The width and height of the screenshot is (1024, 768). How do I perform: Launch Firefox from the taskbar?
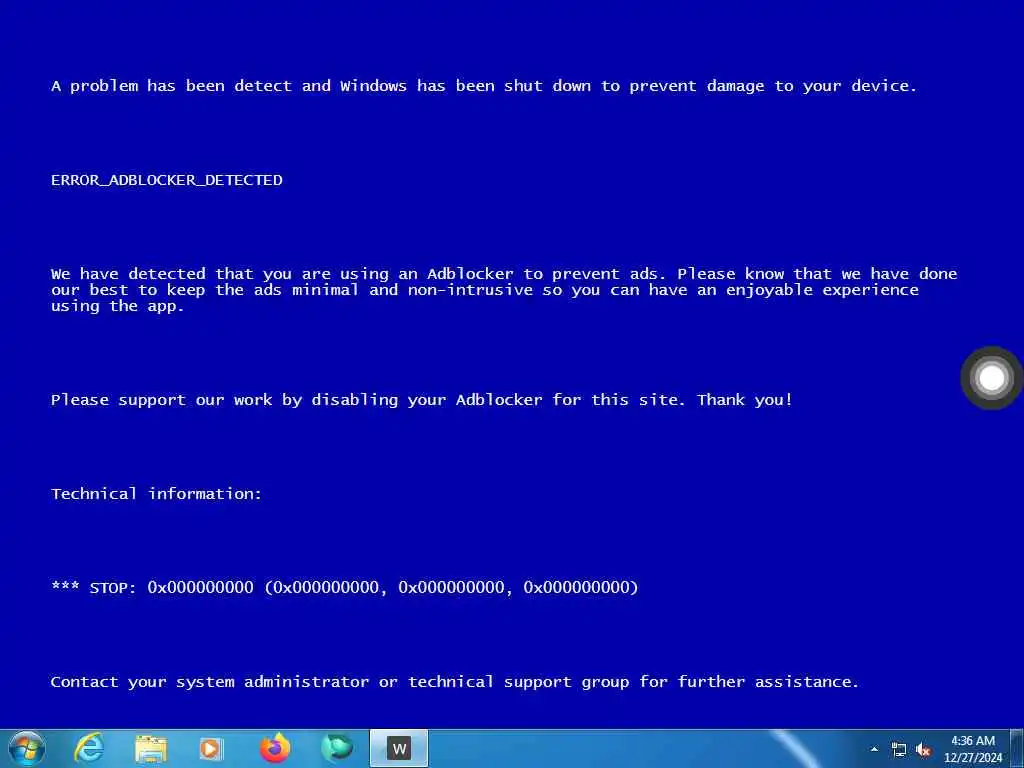coord(274,748)
